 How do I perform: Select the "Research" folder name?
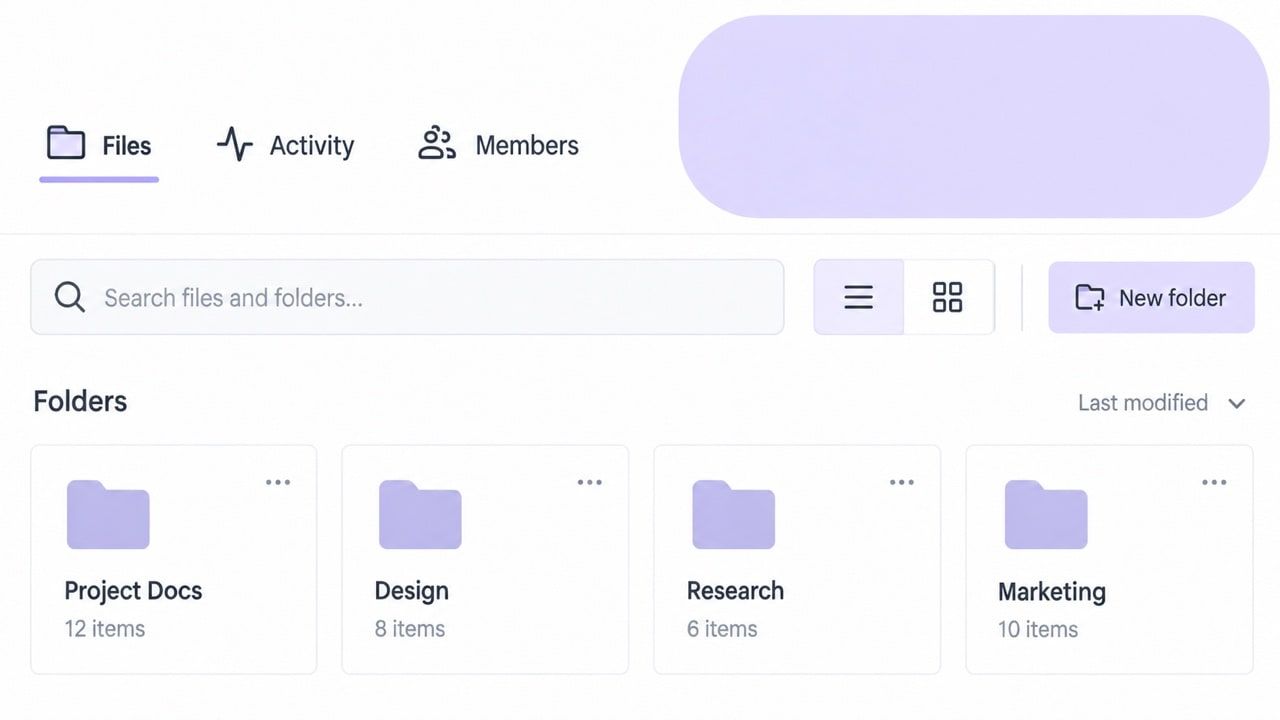click(735, 591)
